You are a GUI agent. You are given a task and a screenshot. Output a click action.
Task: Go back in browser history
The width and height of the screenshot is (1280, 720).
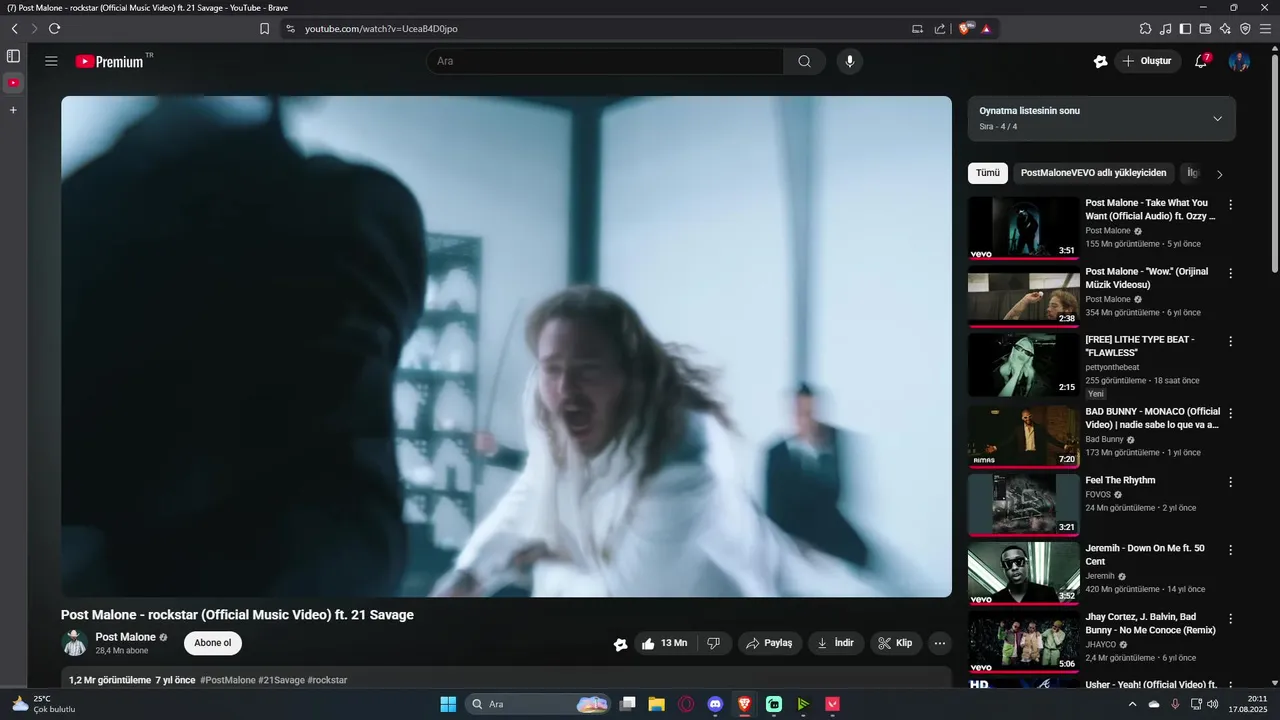point(14,29)
